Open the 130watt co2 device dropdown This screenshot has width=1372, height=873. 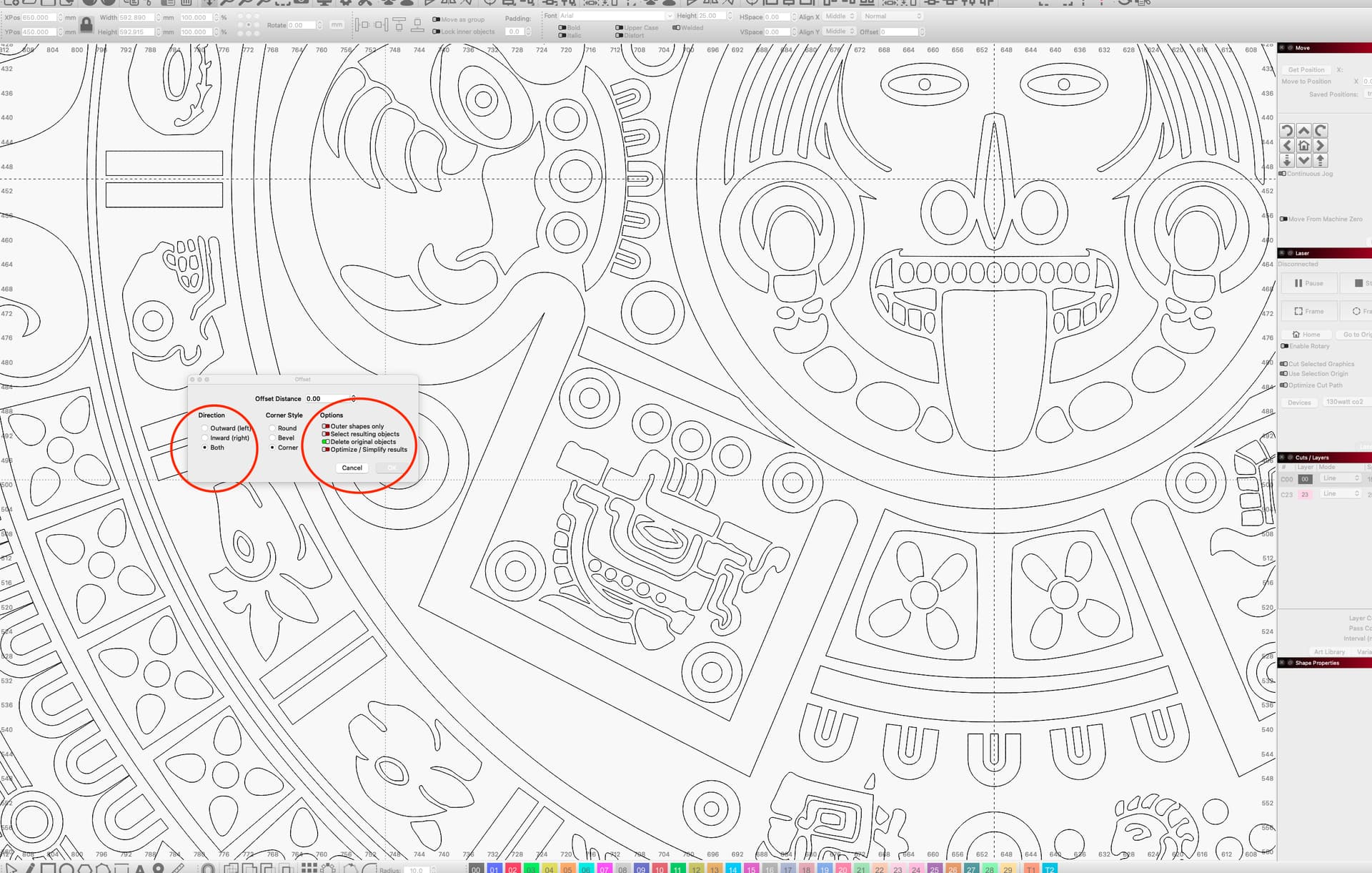coord(1346,402)
